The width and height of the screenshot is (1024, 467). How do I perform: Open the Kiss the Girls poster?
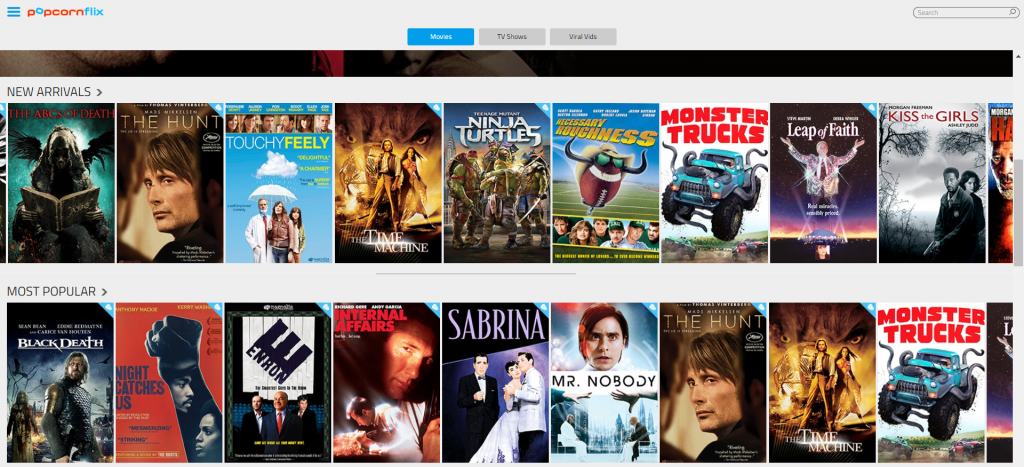click(932, 183)
